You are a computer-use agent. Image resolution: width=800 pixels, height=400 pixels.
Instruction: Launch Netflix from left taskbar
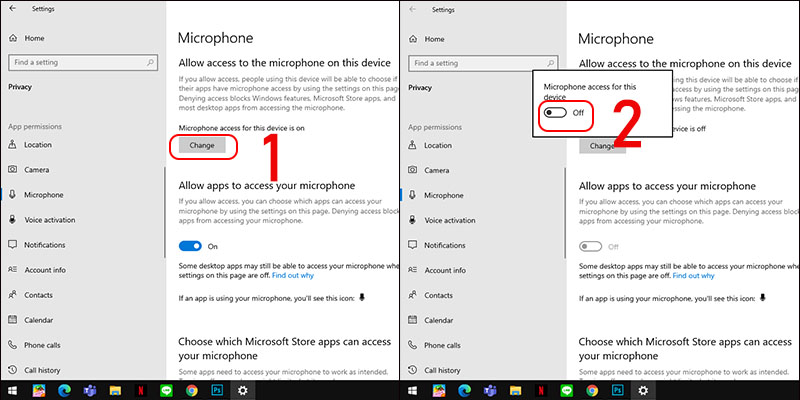tap(140, 391)
